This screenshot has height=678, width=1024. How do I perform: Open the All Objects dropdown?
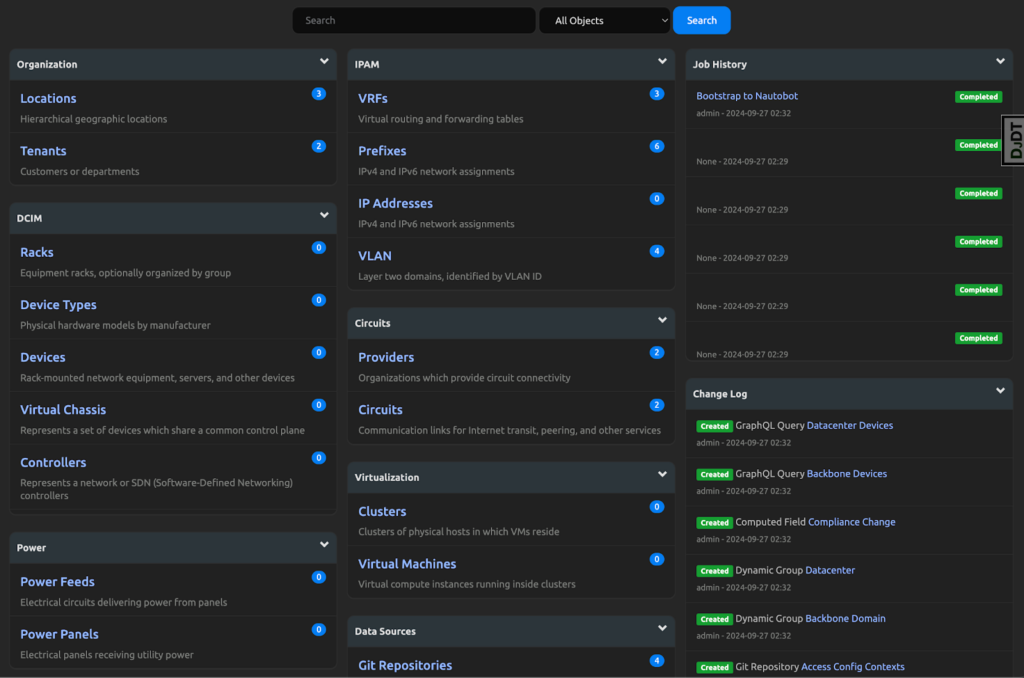(604, 20)
